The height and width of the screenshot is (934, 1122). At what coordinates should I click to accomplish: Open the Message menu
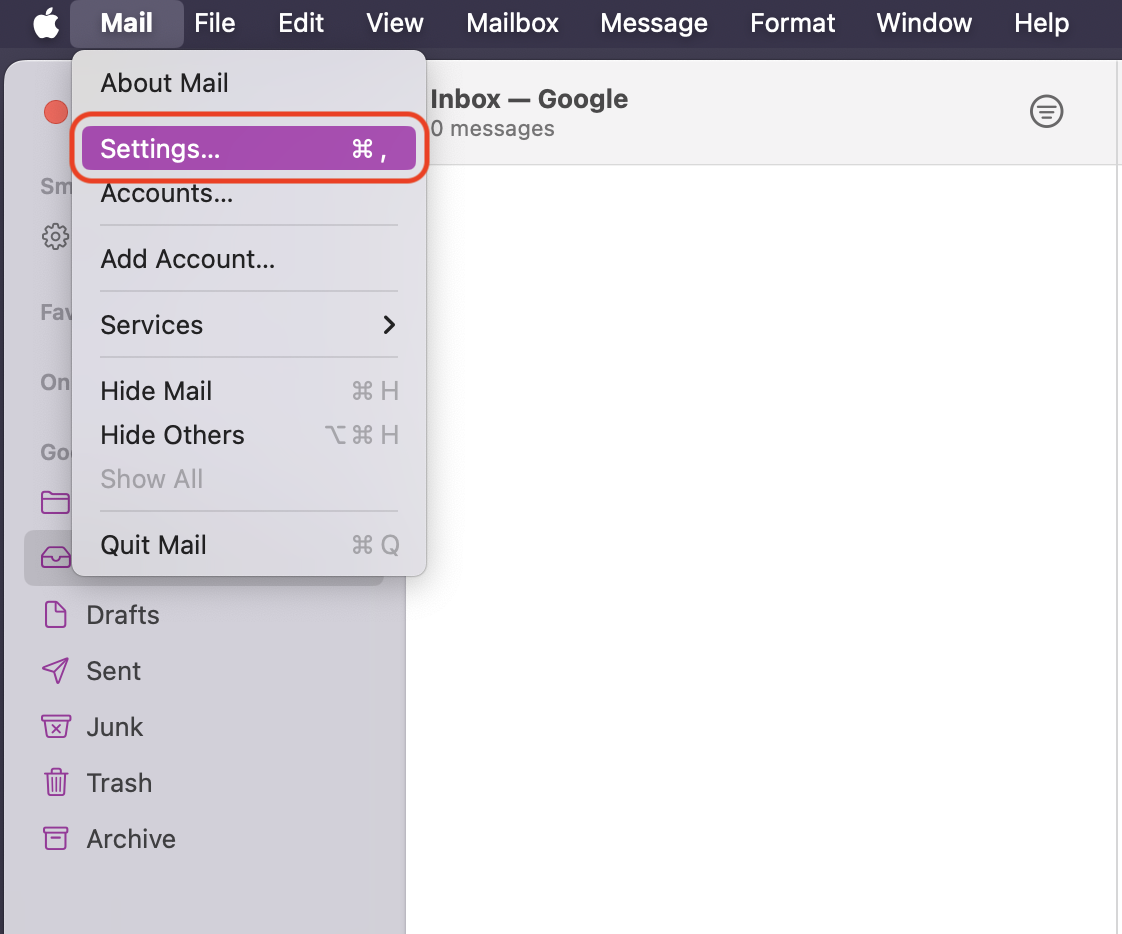(654, 24)
